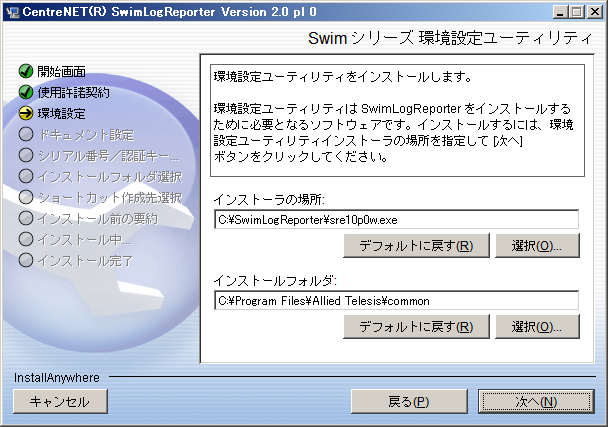Reset install folder with デフォルトに戻す(R)
Image resolution: width=608 pixels, height=427 pixels.
416,327
